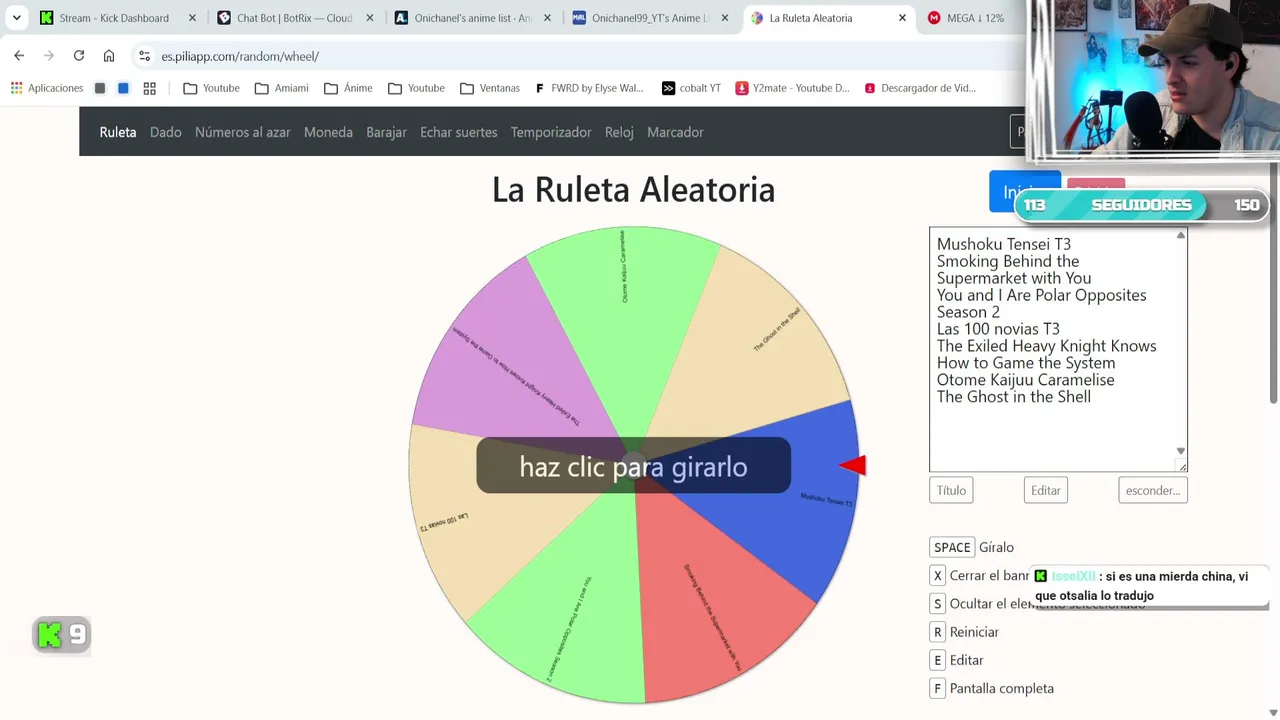This screenshot has height=720, width=1280.
Task: Close the Chat Bot BotRix tab
Action: 369,18
